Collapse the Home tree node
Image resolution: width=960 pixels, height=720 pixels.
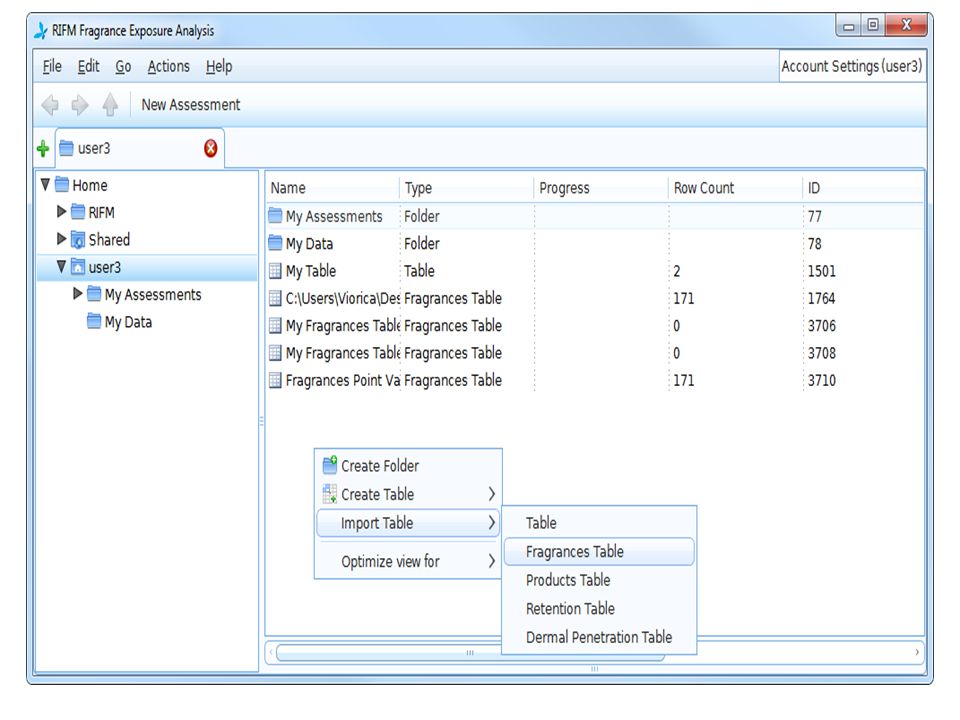[x=45, y=184]
